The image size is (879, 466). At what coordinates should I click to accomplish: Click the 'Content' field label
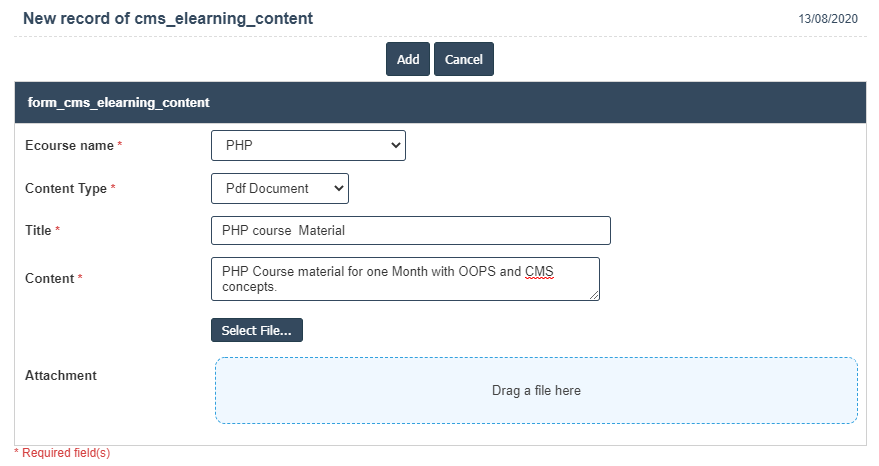49,278
